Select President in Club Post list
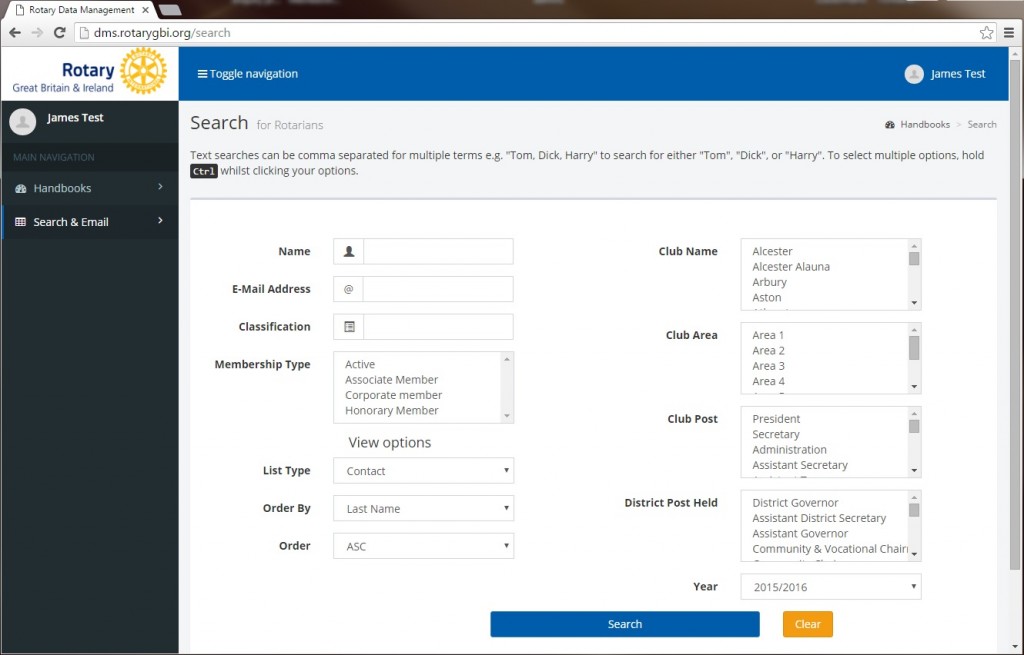Screen dimensions: 1024x655 click(x=776, y=419)
